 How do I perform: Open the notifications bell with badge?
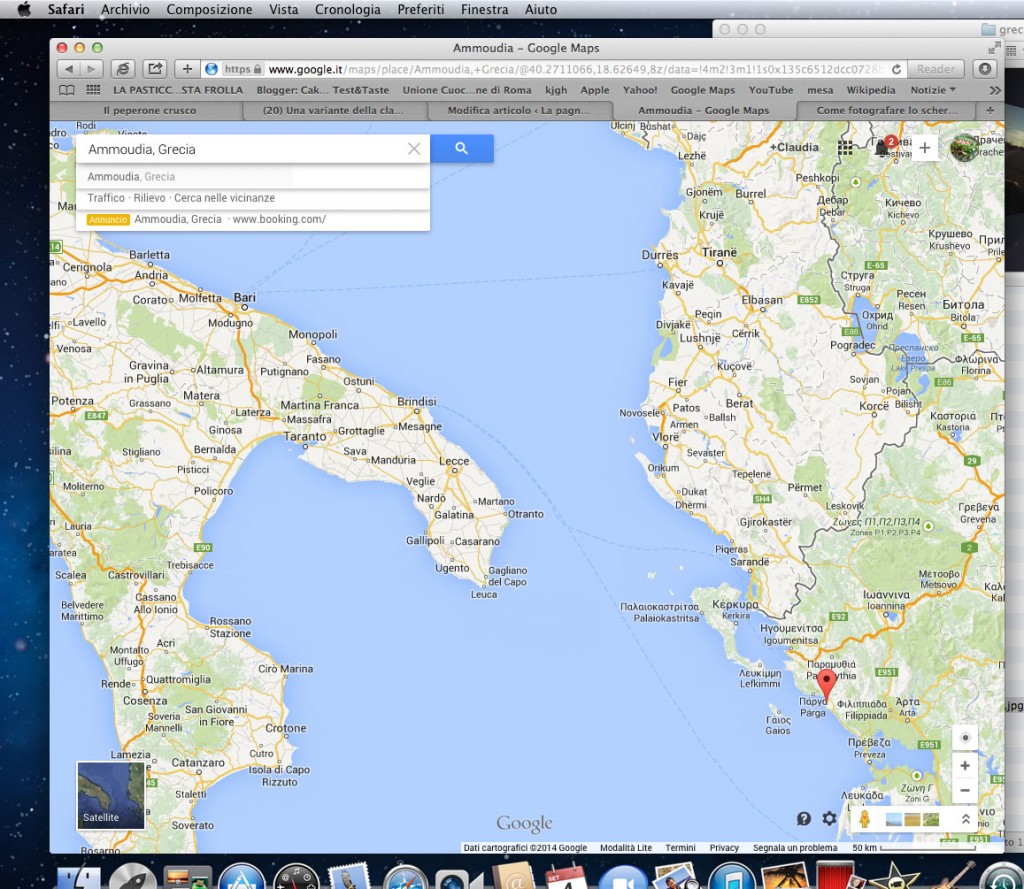pyautogui.click(x=883, y=147)
